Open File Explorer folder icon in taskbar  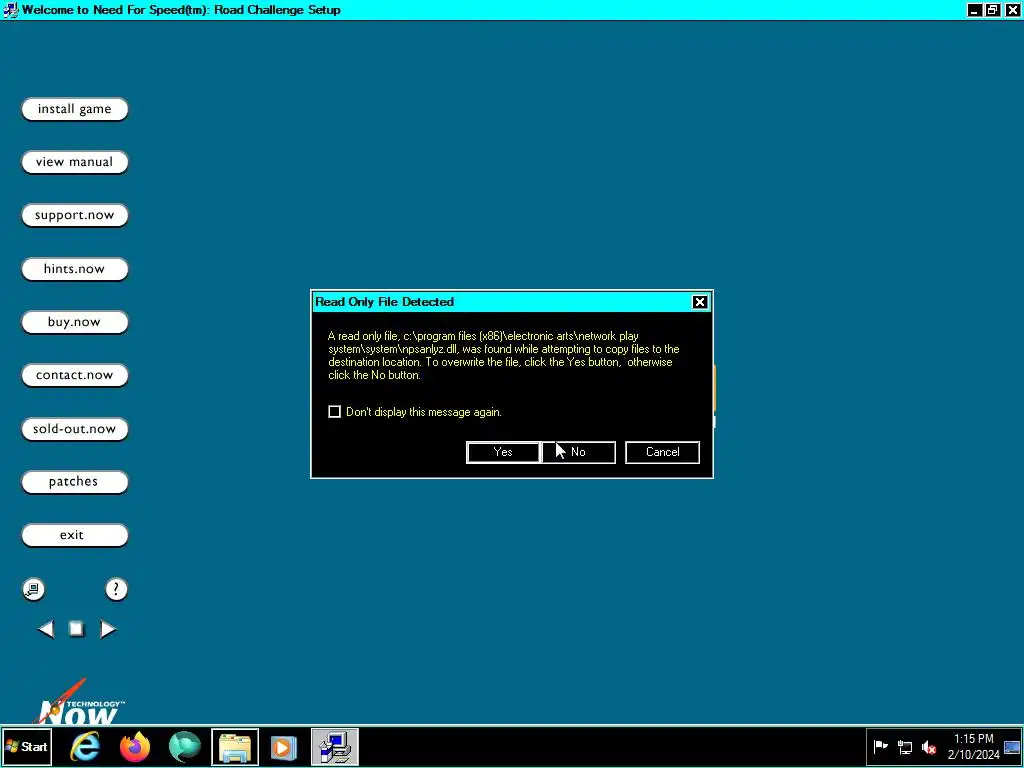(x=235, y=746)
